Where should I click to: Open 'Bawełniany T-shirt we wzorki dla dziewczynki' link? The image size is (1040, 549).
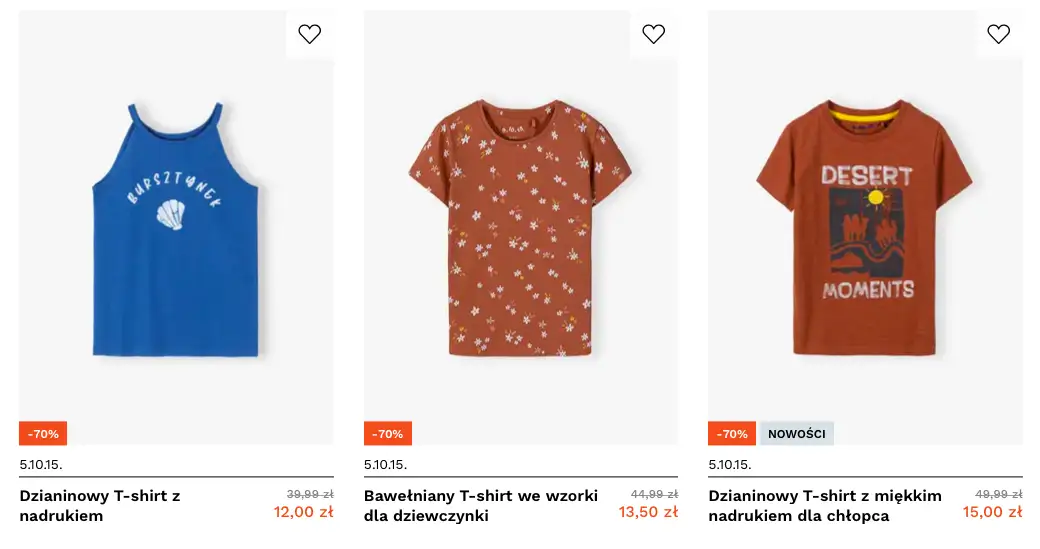(x=481, y=506)
